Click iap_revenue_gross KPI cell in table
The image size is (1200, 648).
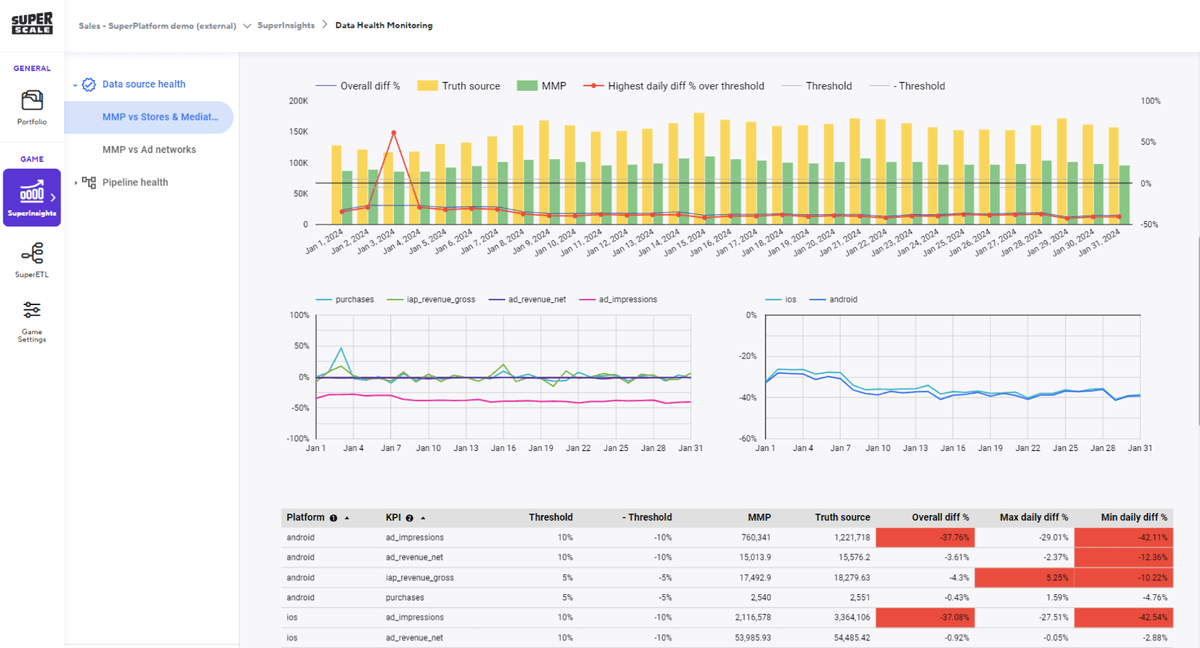(x=420, y=577)
